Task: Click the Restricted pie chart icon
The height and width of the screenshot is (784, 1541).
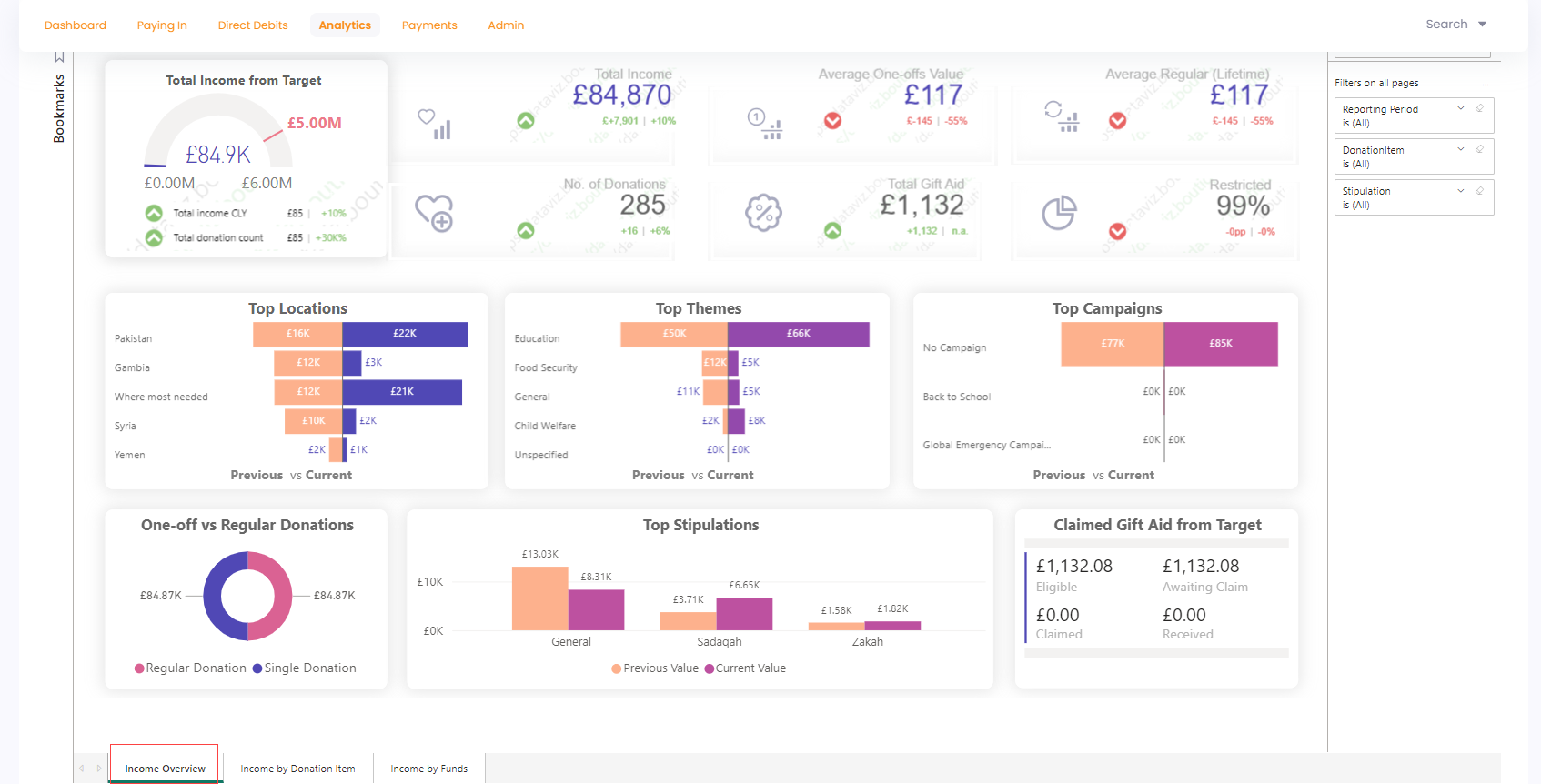Action: pyautogui.click(x=1059, y=213)
